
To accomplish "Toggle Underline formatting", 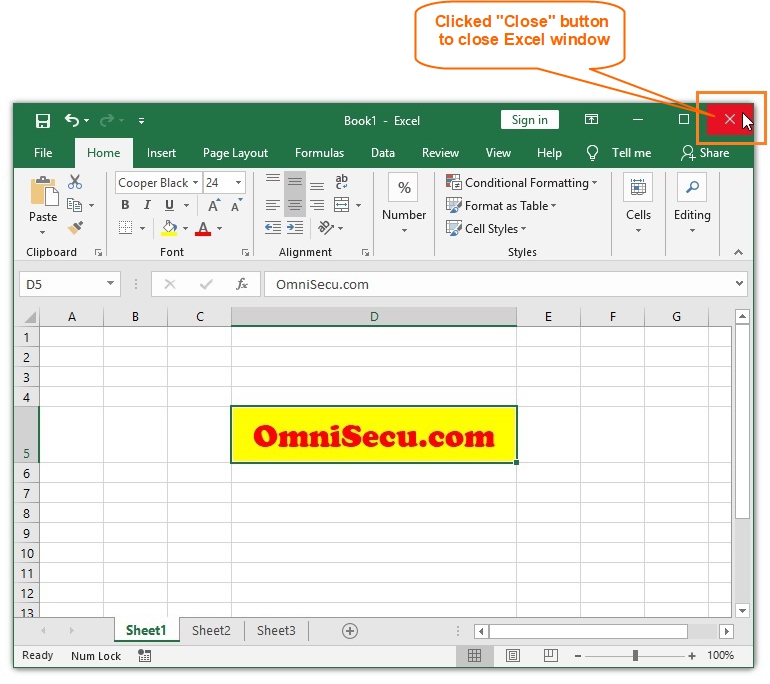I will coord(169,205).
